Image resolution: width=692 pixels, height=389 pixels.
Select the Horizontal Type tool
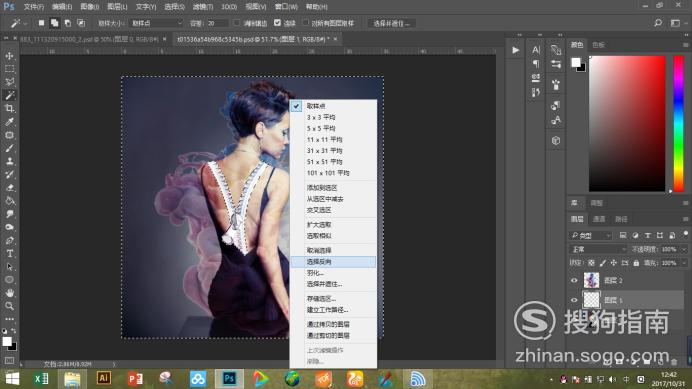[9, 254]
